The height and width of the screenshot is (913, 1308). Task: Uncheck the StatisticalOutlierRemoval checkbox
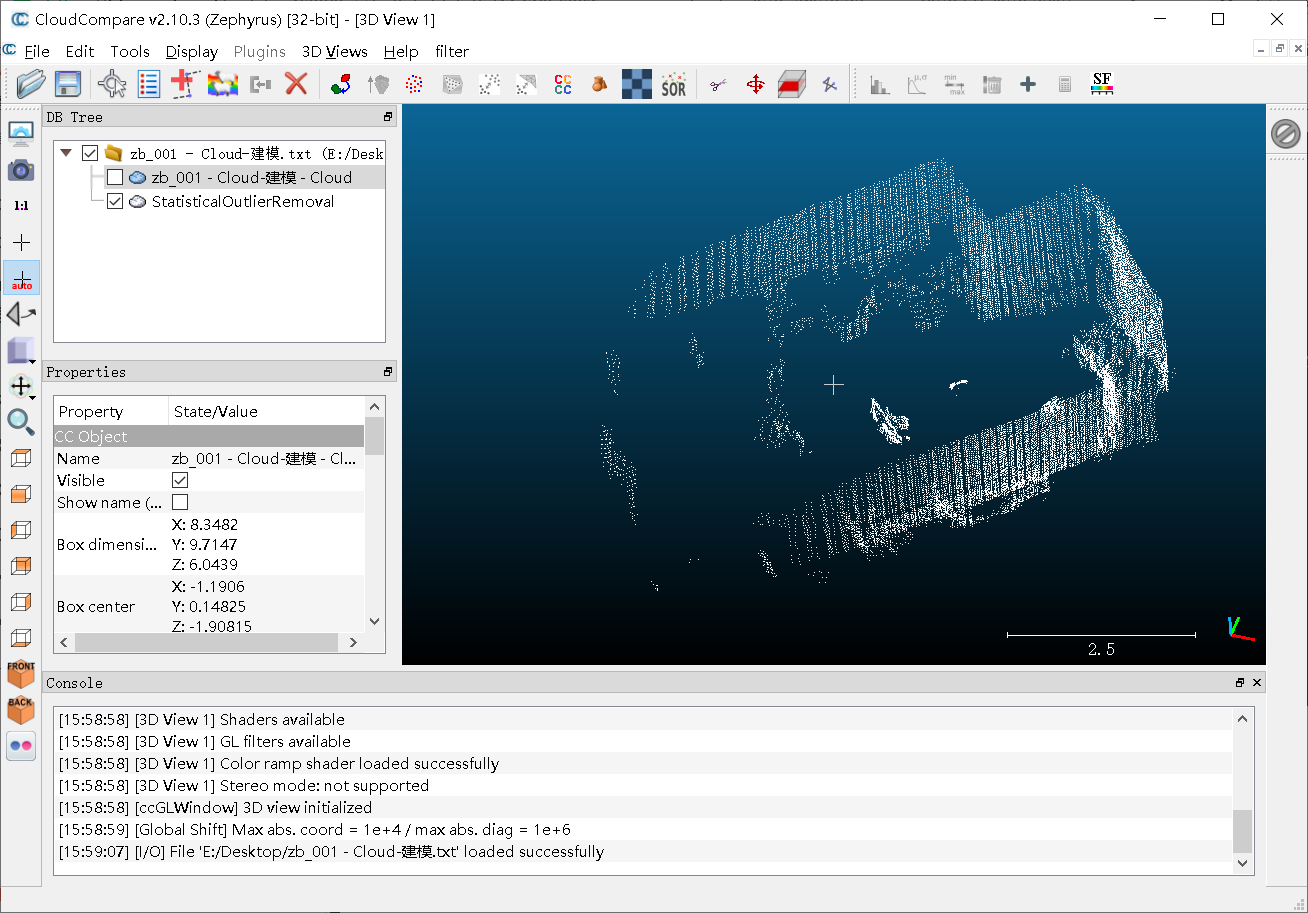[x=115, y=201]
